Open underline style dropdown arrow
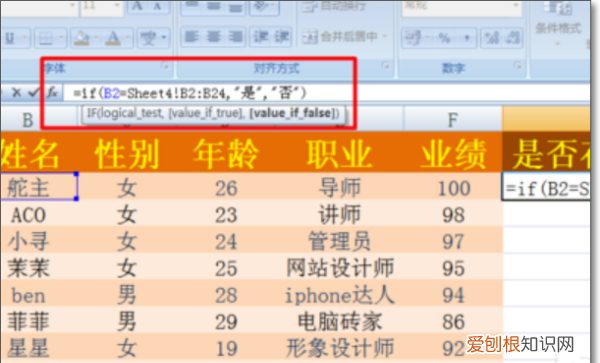Screen dimensions: 600x363 point(24,38)
